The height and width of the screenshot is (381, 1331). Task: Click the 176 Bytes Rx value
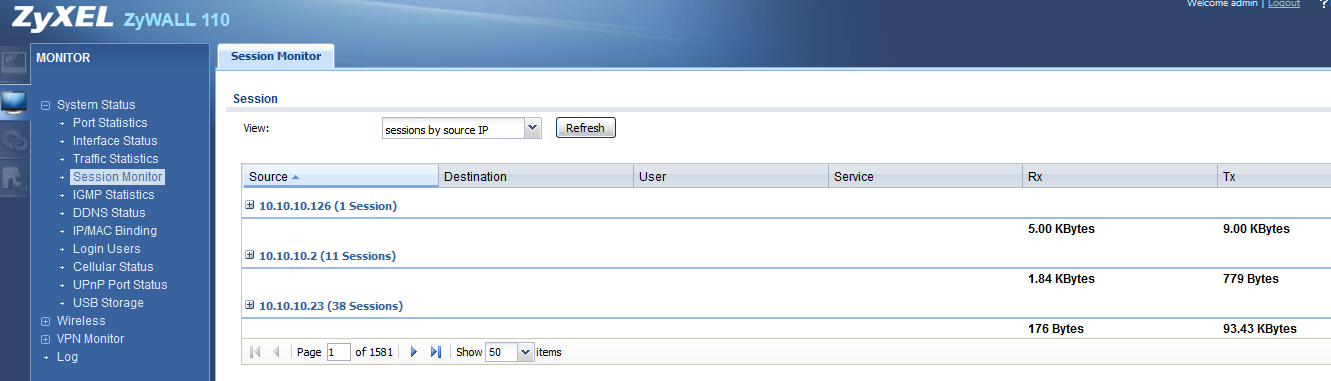click(x=1055, y=329)
